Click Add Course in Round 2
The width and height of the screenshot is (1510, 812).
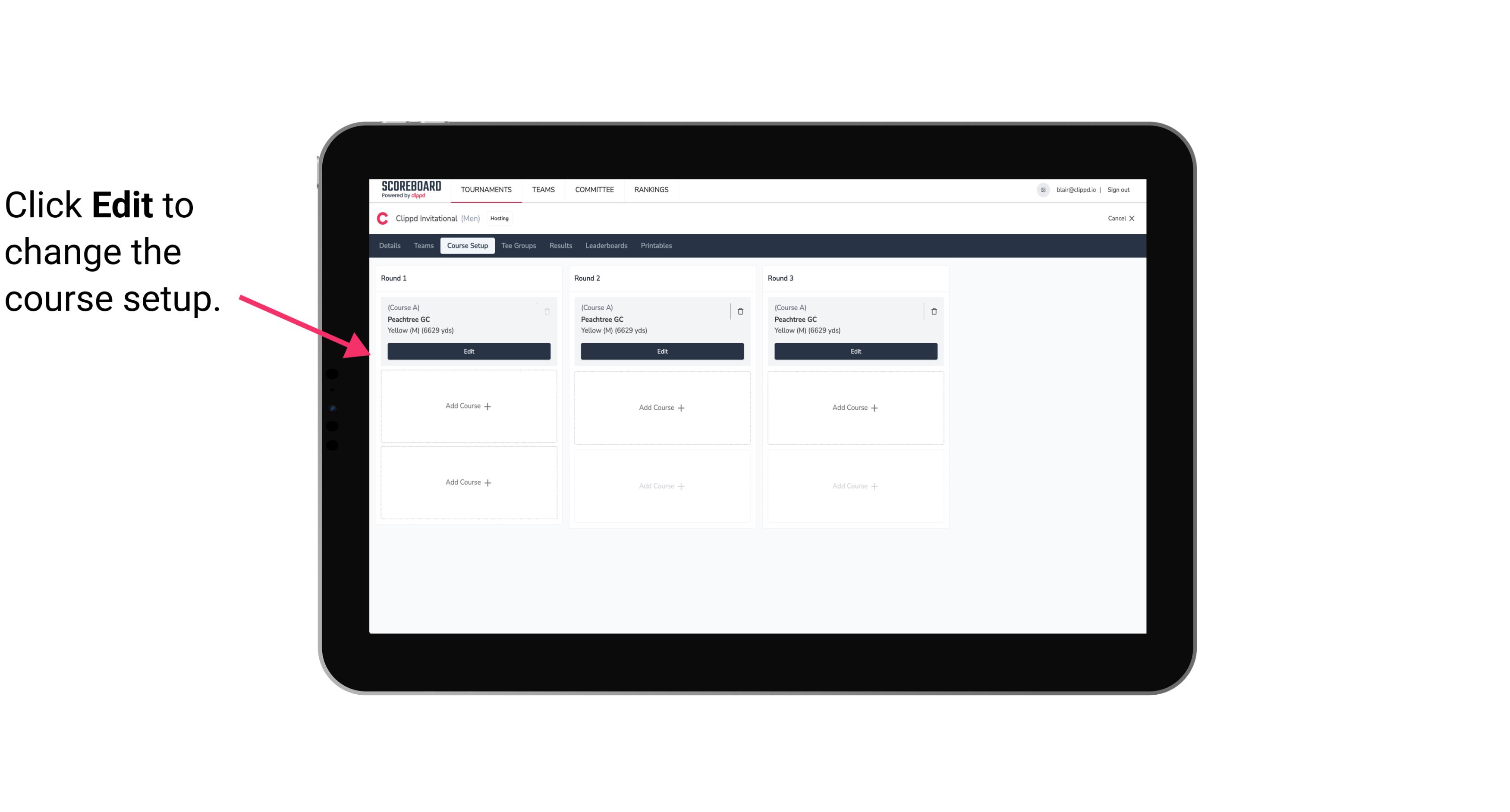pyautogui.click(x=662, y=407)
